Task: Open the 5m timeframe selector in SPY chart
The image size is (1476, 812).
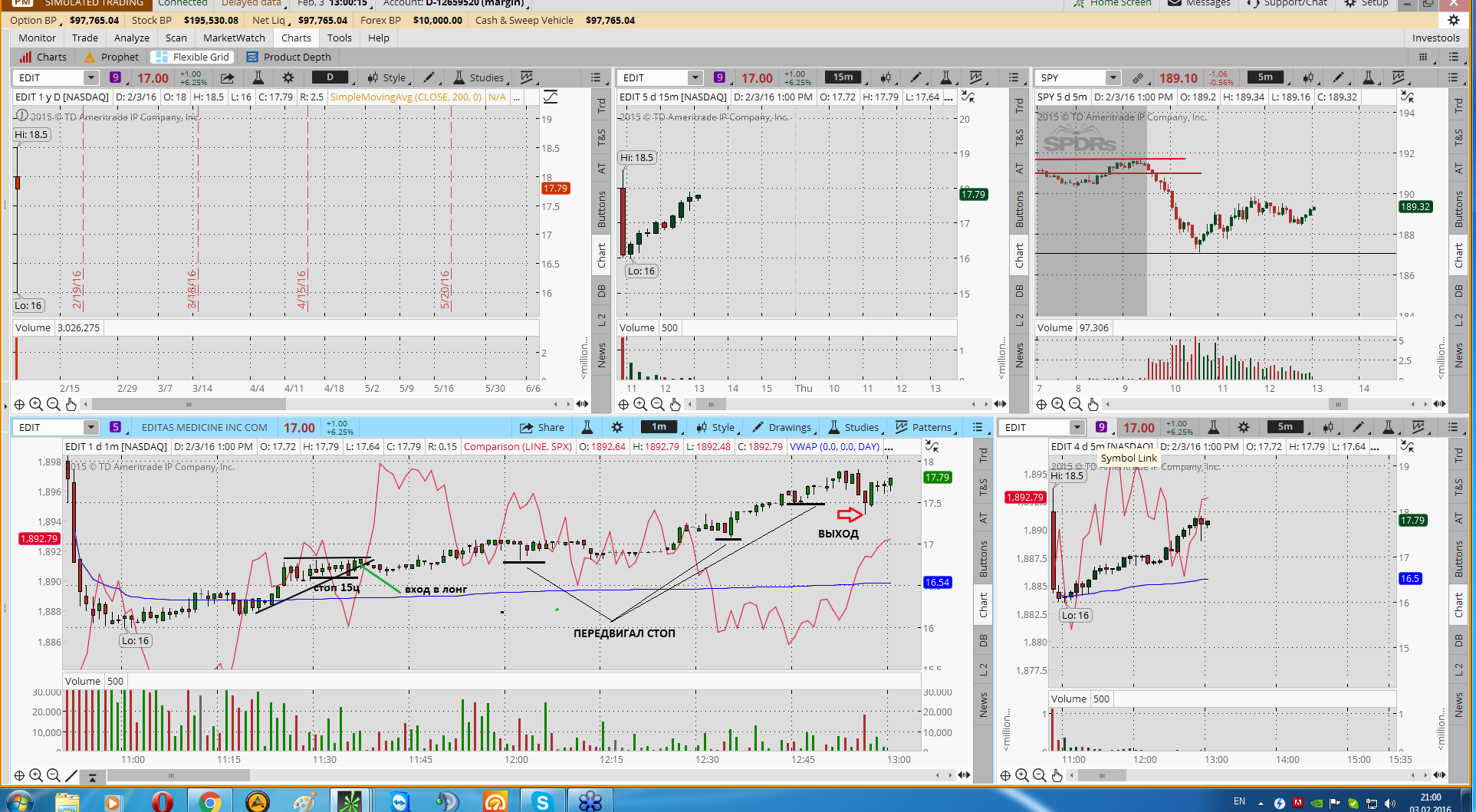Action: (1265, 77)
